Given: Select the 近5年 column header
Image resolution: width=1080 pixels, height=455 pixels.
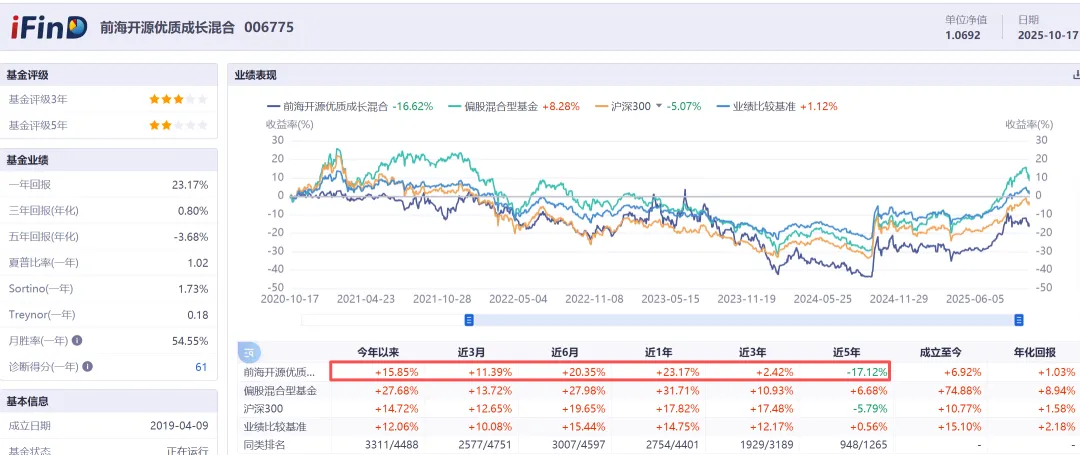Looking at the screenshot, I should (848, 352).
